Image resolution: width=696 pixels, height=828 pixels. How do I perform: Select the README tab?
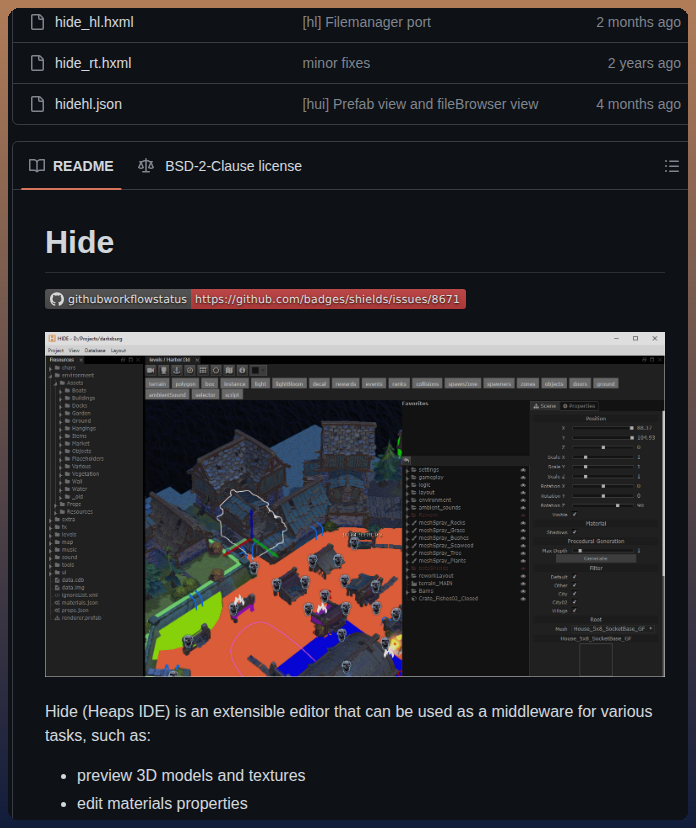pyautogui.click(x=71, y=166)
